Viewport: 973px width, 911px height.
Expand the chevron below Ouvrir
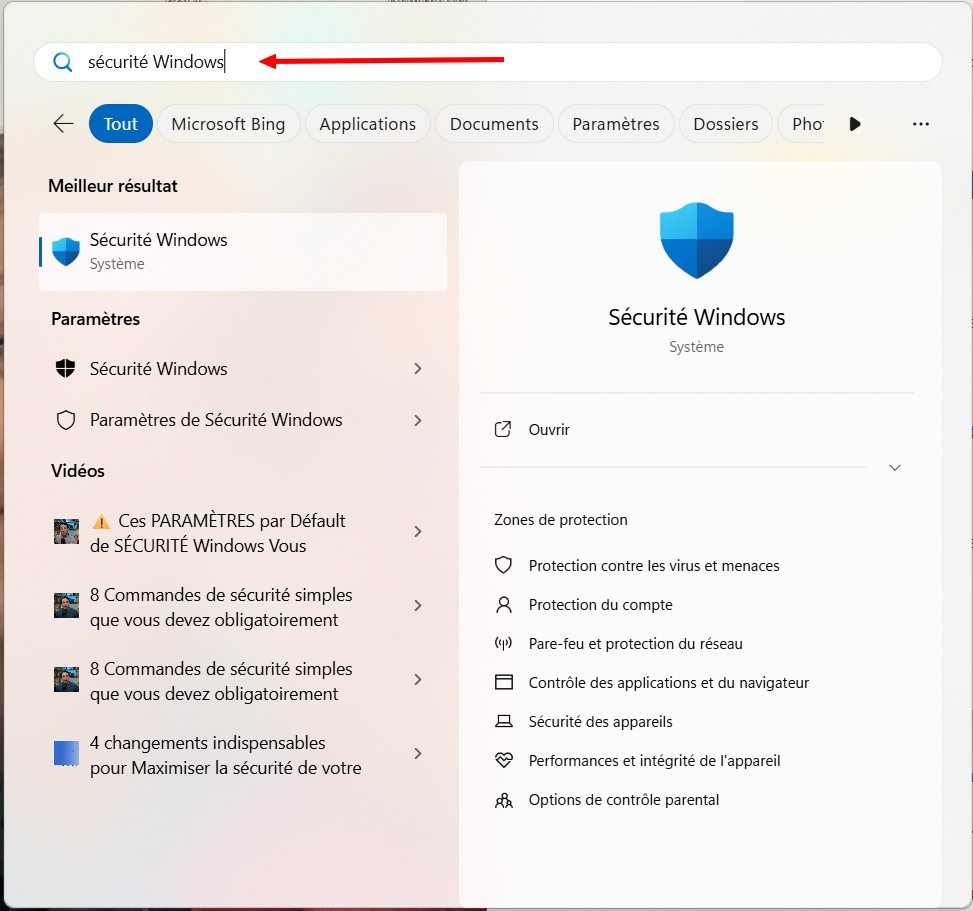pyautogui.click(x=895, y=468)
